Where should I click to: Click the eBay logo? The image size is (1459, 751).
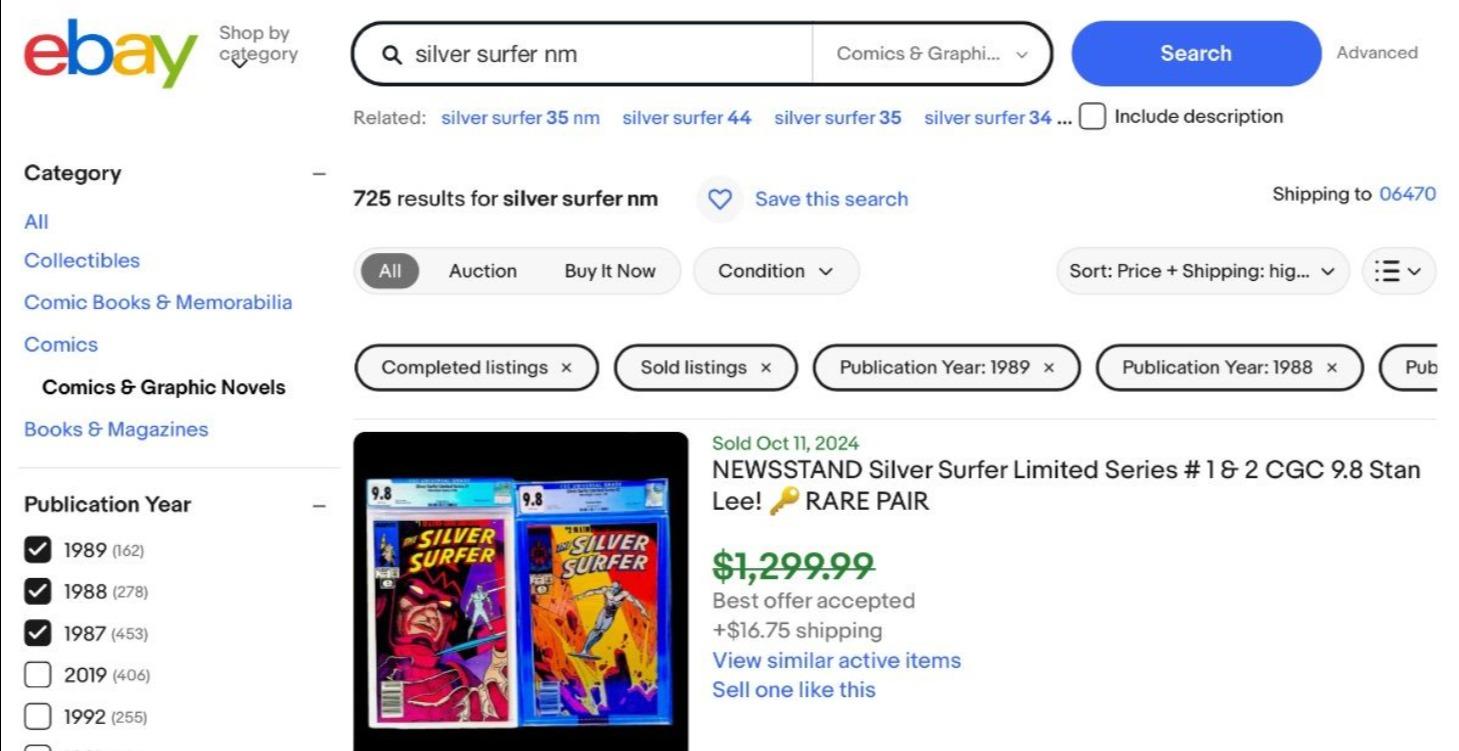[x=110, y=52]
